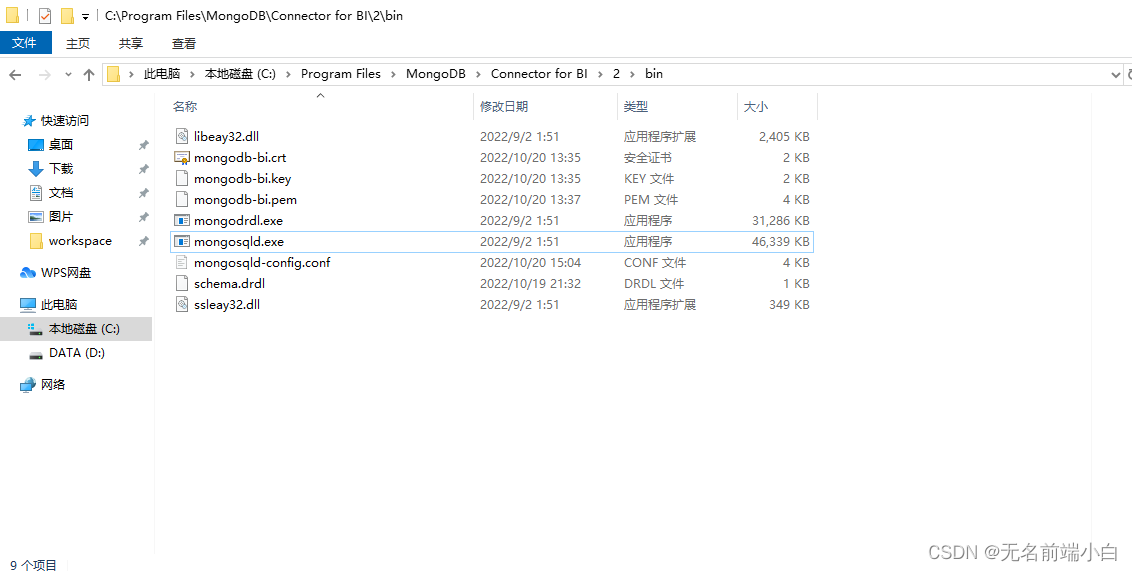Click the ssleay32.dll file icon
This screenshot has height=571, width=1132.
pos(182,304)
